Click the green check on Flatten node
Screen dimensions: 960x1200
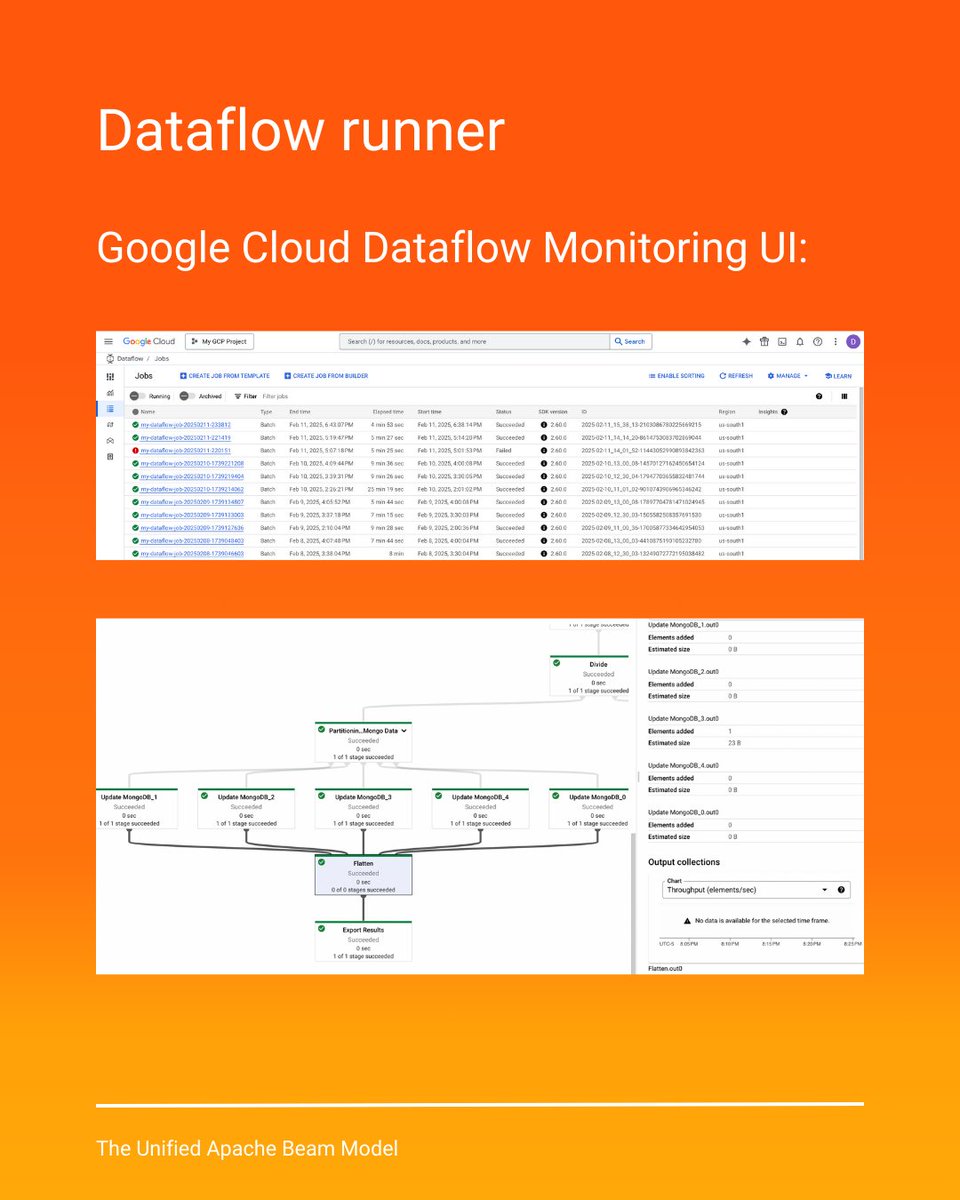(321, 862)
